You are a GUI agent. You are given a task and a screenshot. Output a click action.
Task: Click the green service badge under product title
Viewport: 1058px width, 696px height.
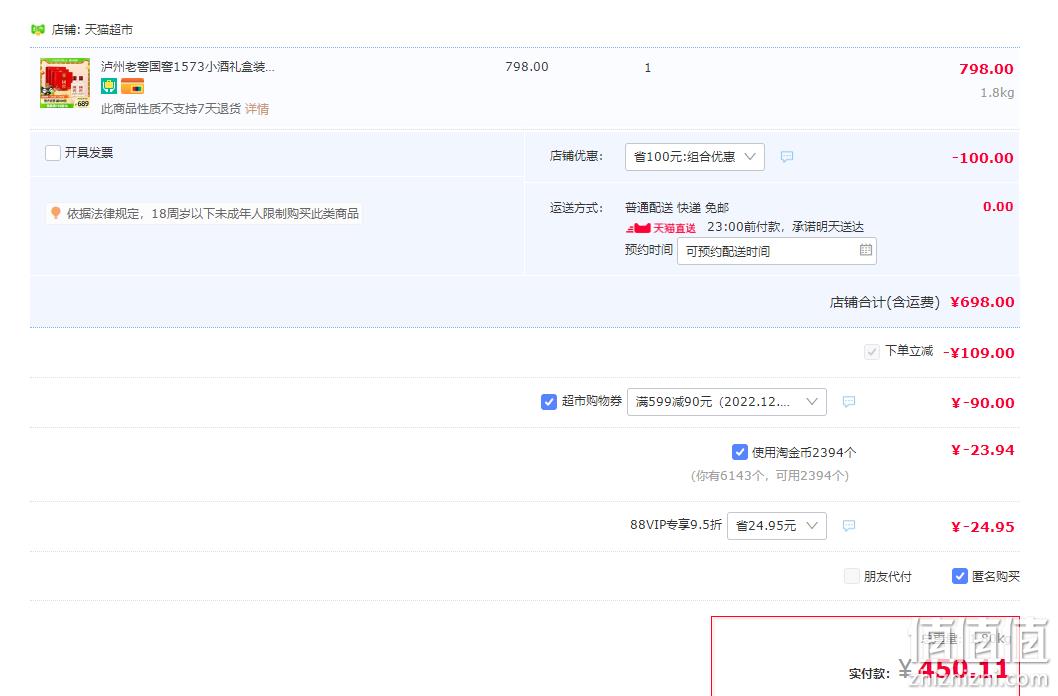(109, 86)
